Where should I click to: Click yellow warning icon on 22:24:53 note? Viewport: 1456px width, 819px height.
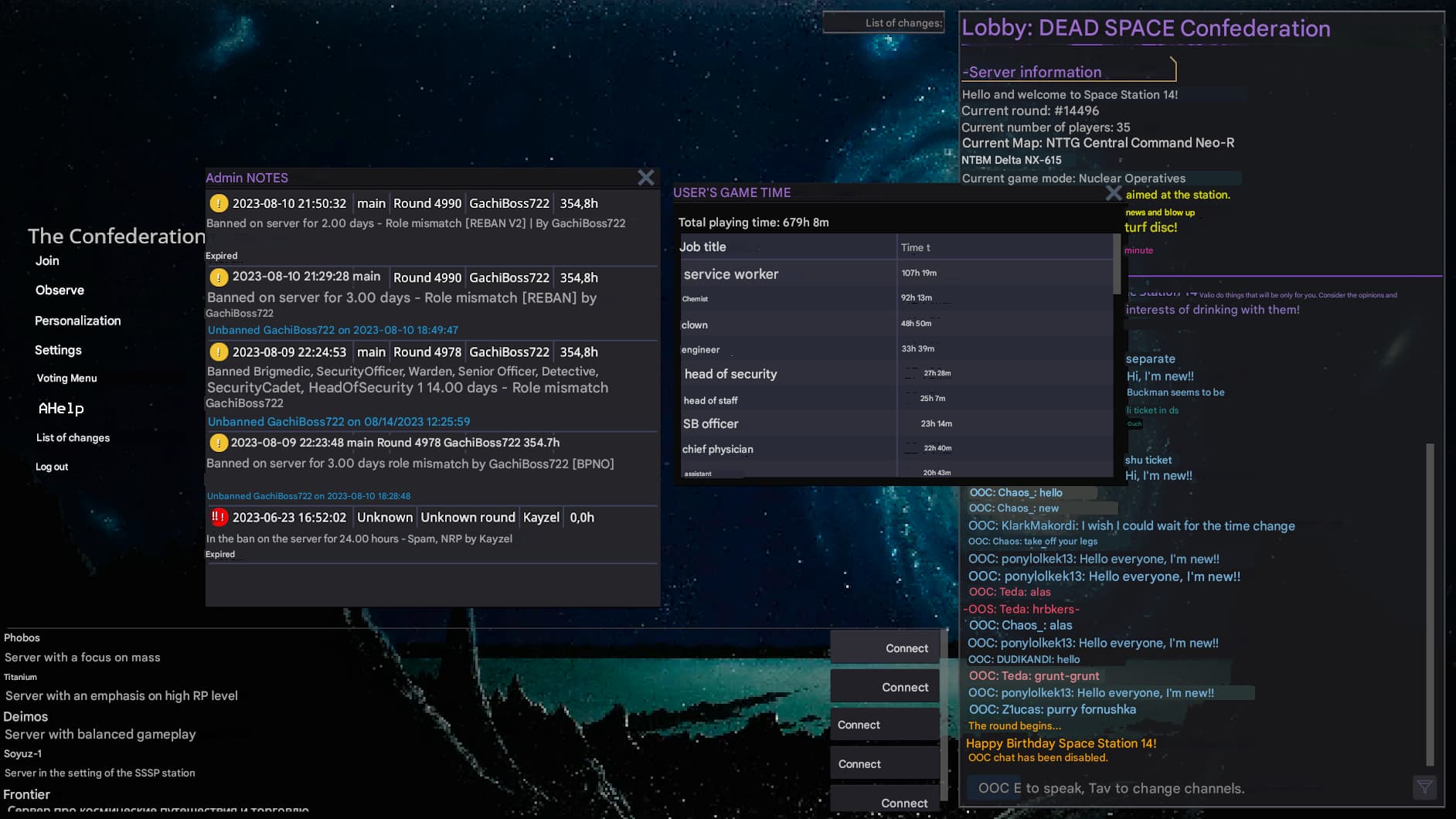tap(219, 352)
